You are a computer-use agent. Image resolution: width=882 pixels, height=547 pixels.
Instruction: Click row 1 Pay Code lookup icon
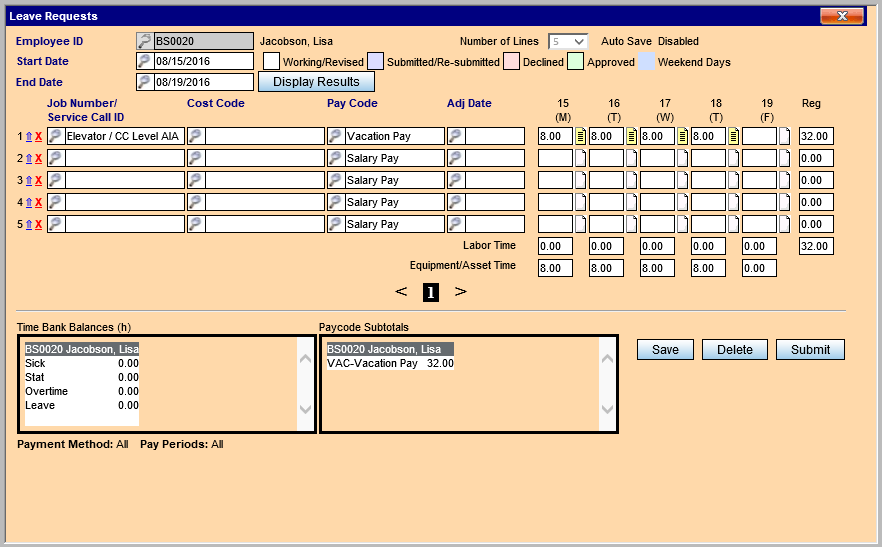[x=336, y=136]
